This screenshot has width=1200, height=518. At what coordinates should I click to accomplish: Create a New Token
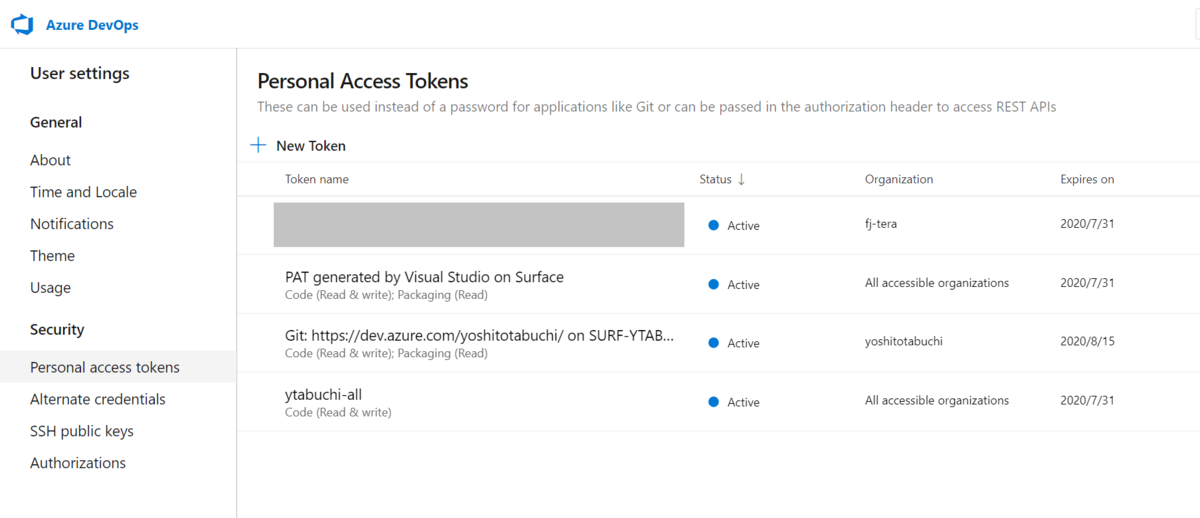tap(310, 146)
